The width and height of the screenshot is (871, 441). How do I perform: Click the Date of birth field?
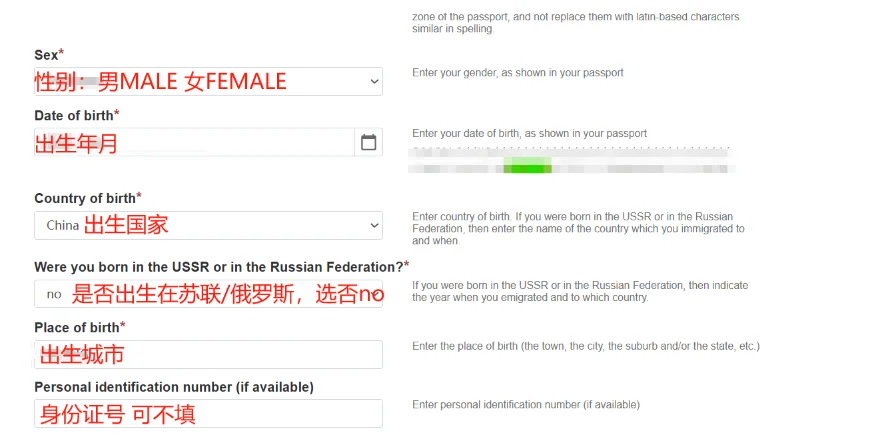[194, 142]
